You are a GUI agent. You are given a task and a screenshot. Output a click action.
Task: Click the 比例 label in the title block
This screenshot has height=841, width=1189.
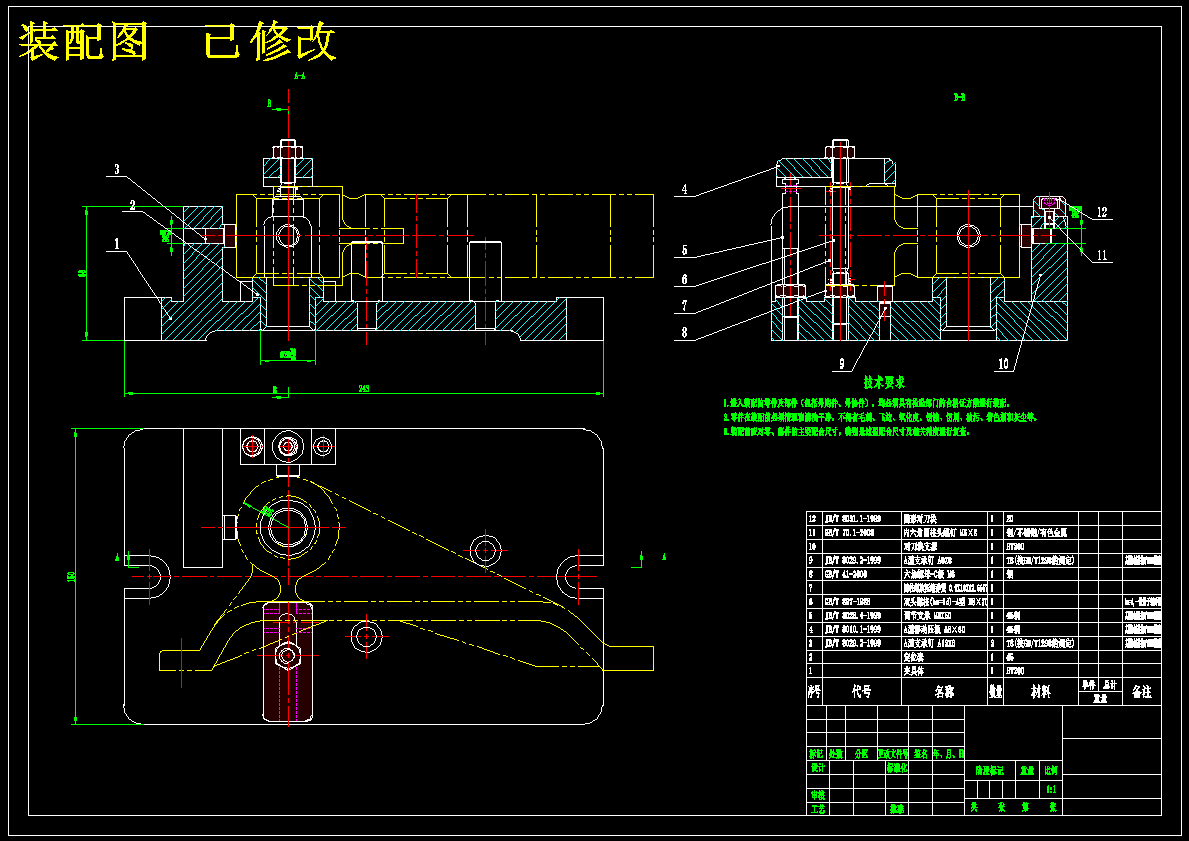1051,770
